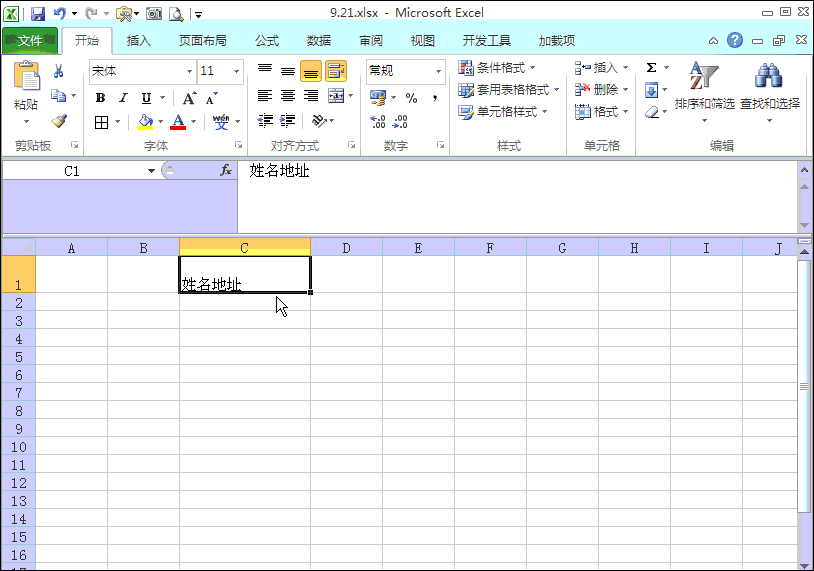Image resolution: width=814 pixels, height=571 pixels.
Task: Select the Format Painter brush
Action: click(x=59, y=121)
